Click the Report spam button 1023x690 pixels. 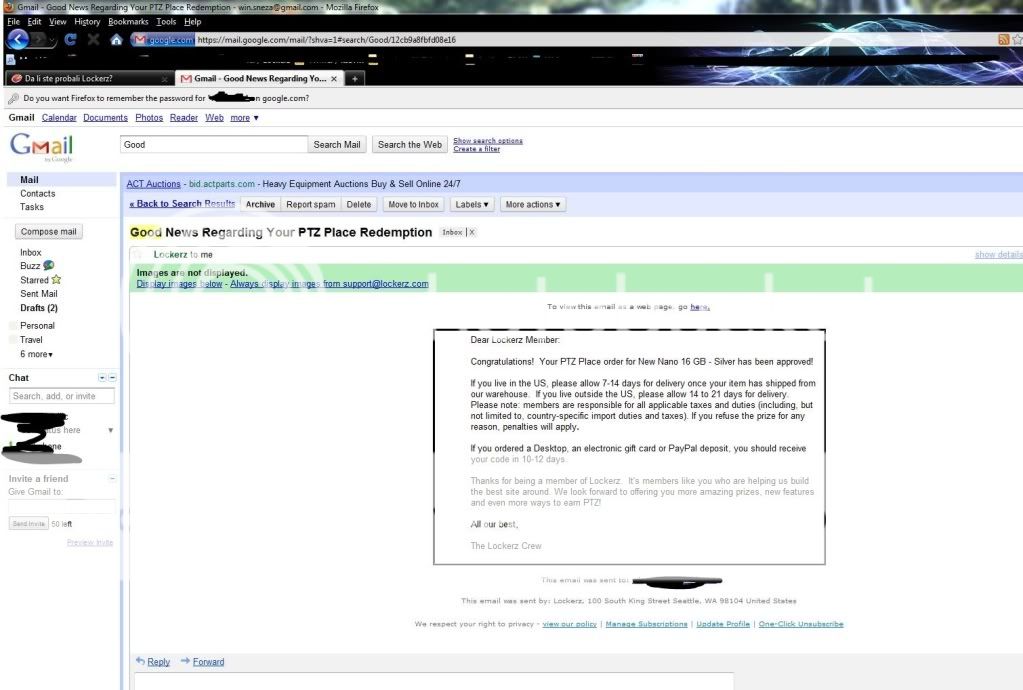click(x=311, y=204)
